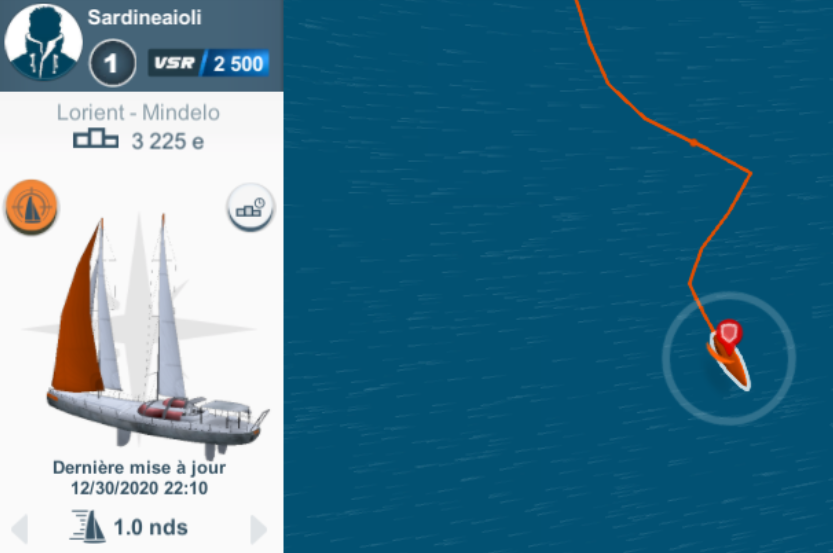This screenshot has height=553, width=833.
Task: Click the small waypoint dot on track
Action: click(693, 142)
